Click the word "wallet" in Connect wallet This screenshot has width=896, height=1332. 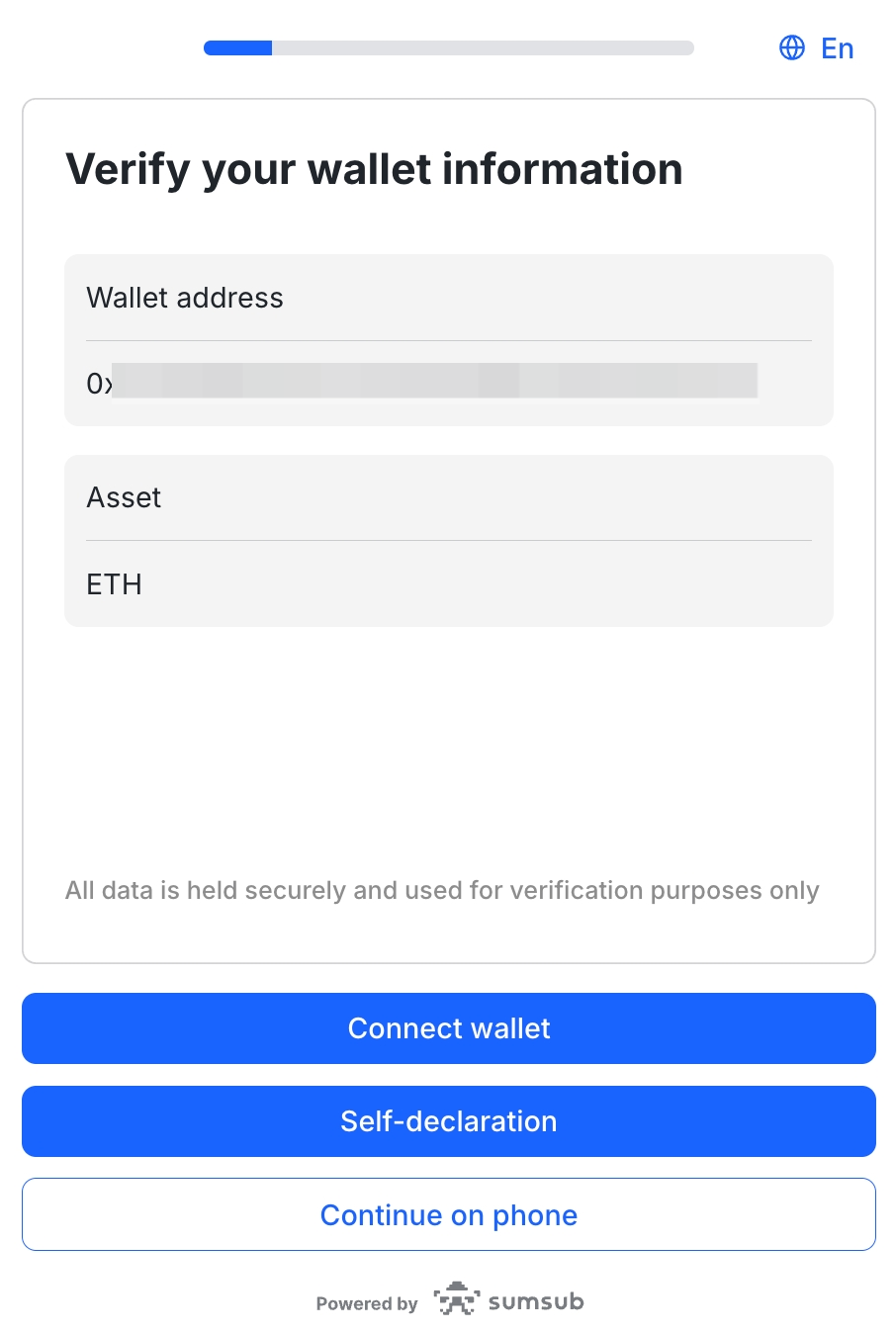pyautogui.click(x=510, y=1028)
